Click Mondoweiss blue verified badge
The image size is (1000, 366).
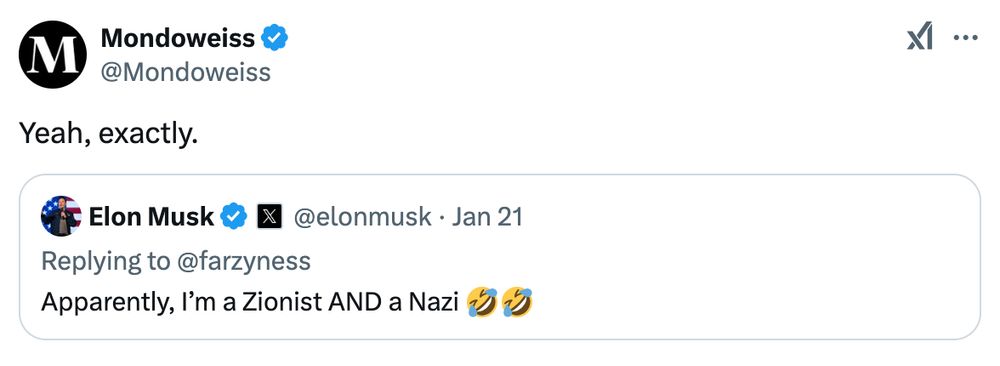(x=275, y=40)
